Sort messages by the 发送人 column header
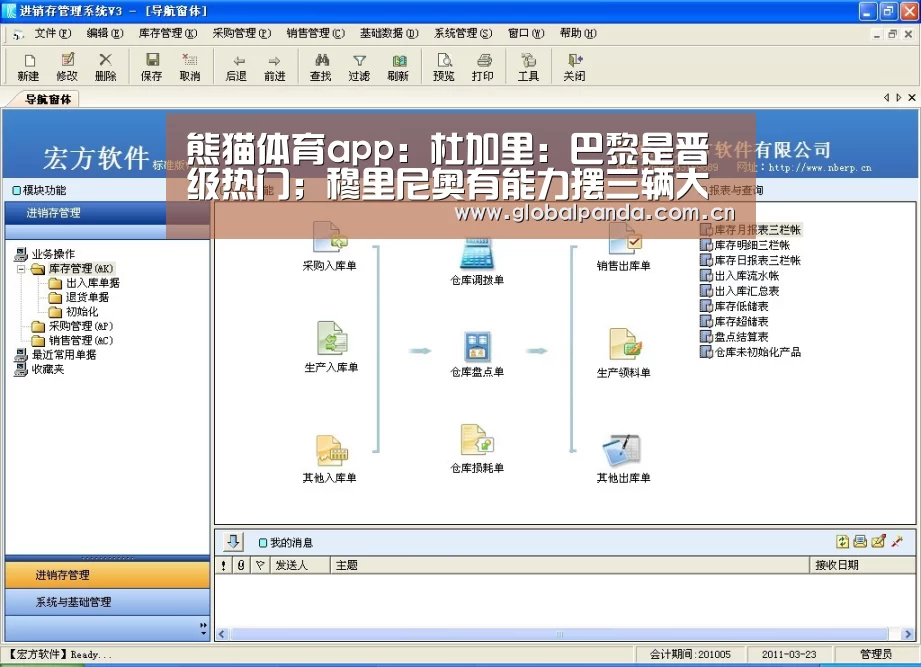921x667 pixels. pyautogui.click(x=300, y=565)
